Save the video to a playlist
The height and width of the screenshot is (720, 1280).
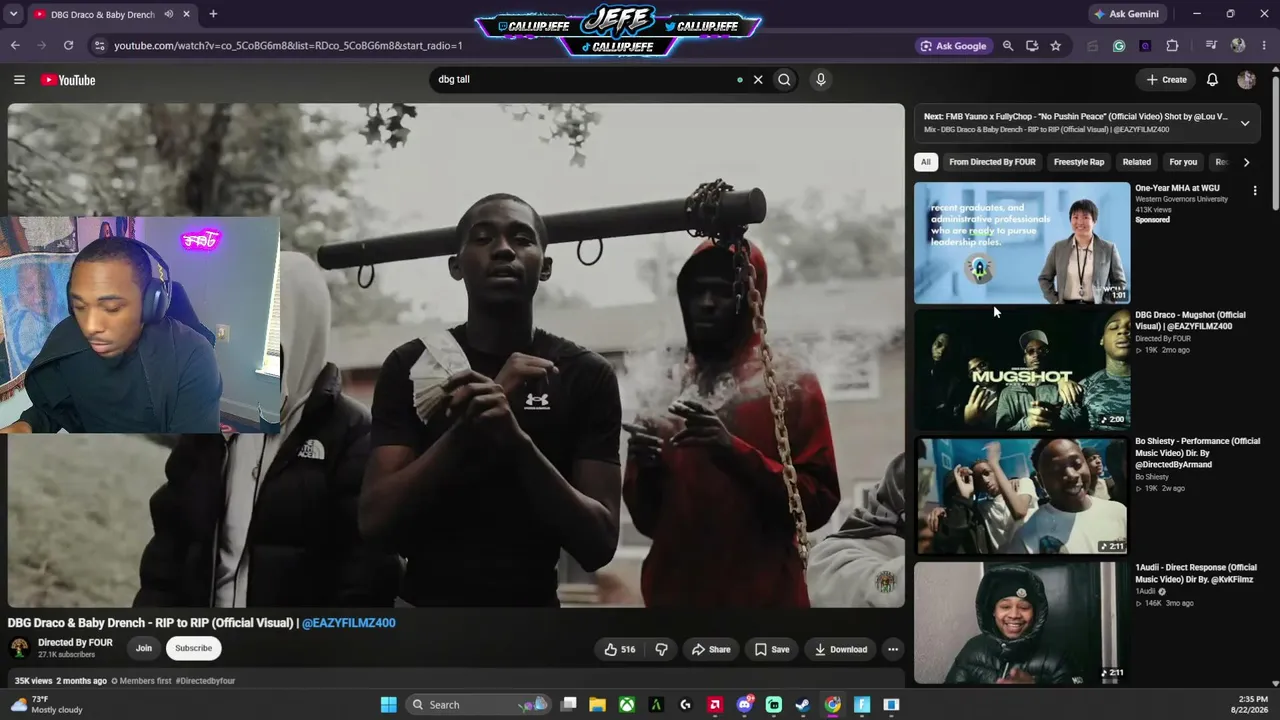coord(772,649)
